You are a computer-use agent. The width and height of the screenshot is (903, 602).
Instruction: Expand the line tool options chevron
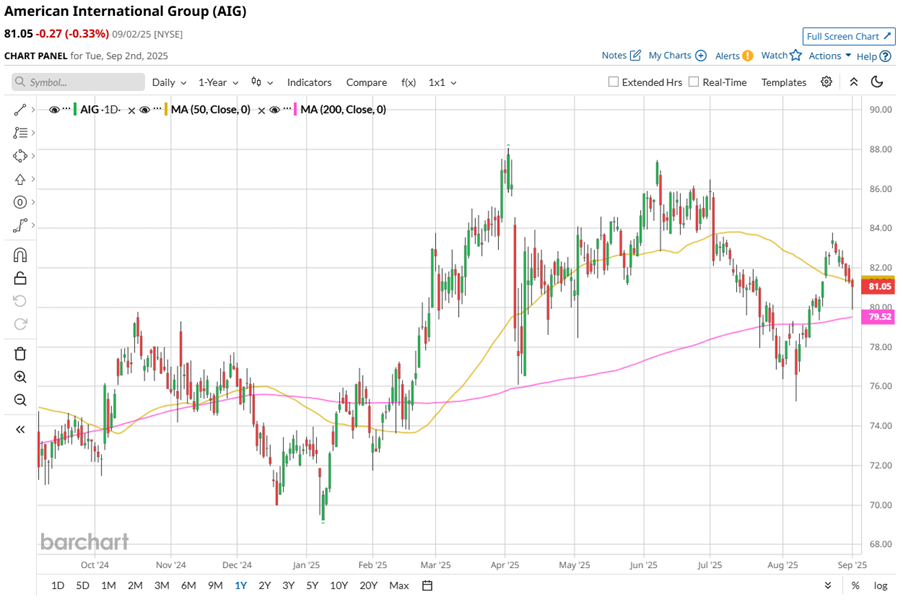(33, 109)
